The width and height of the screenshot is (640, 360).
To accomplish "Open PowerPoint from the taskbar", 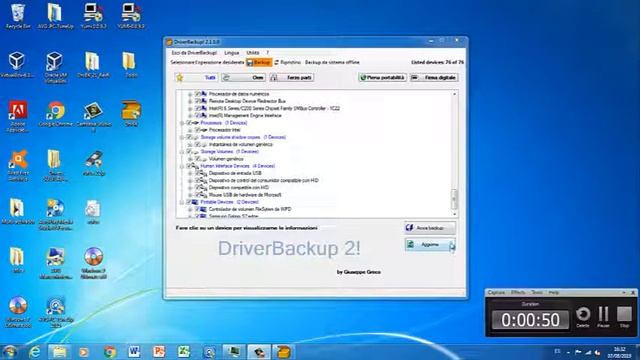I will click(x=159, y=351).
